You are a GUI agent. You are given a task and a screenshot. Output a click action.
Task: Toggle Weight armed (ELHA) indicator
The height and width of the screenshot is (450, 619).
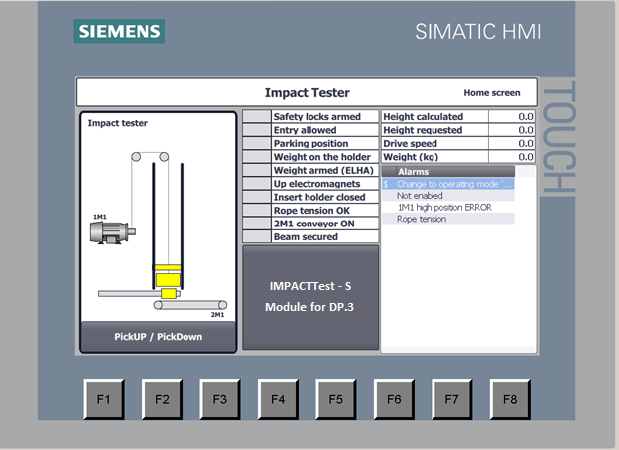[257, 170]
